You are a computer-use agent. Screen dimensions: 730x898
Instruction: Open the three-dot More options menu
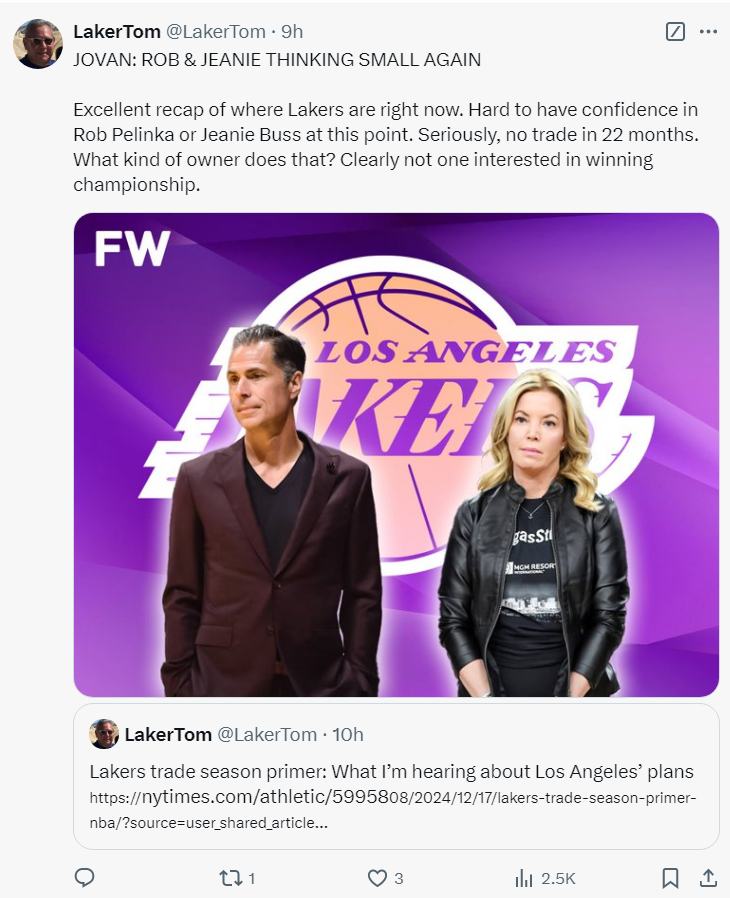[708, 32]
